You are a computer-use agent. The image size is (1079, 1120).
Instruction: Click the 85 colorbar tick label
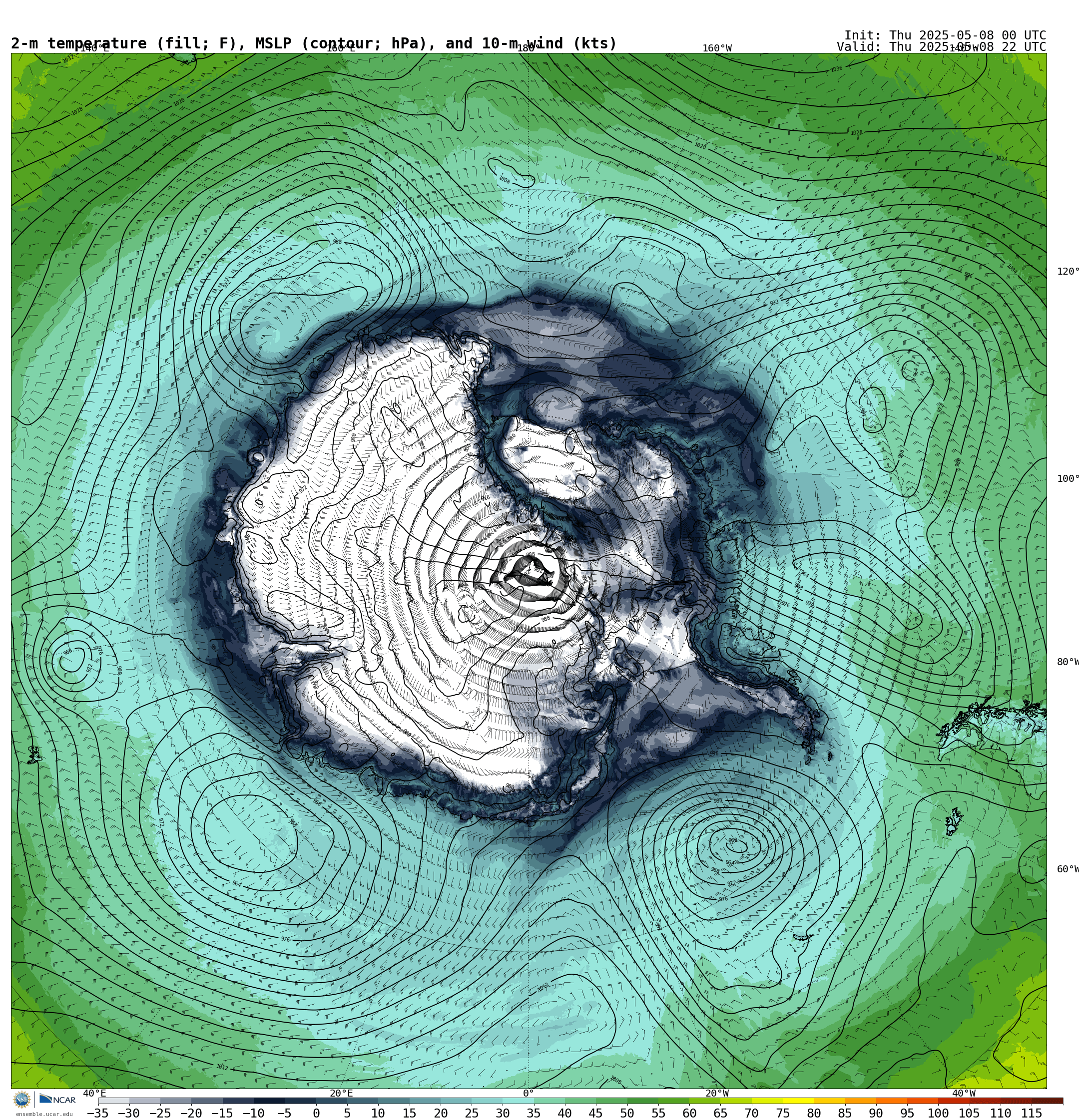[x=845, y=1113]
